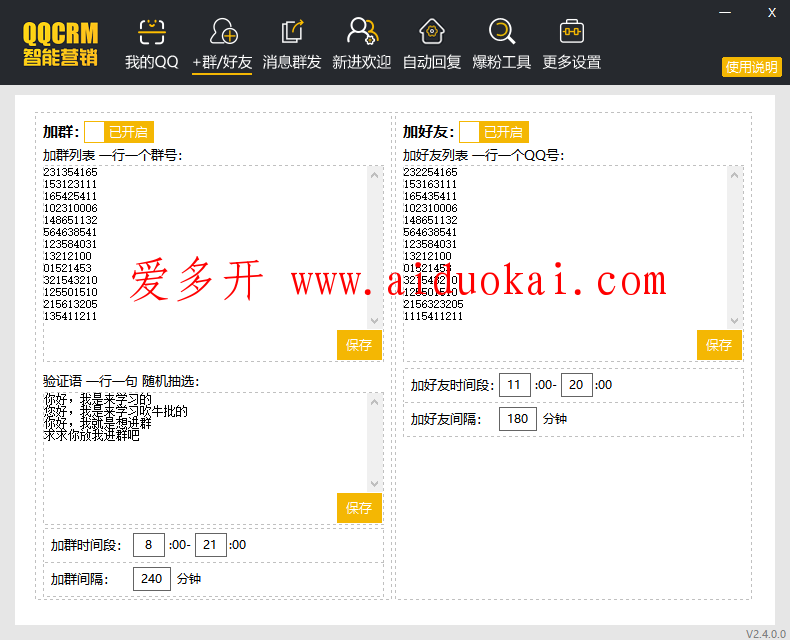Select the +群/好友 add-friend icon

tap(223, 31)
